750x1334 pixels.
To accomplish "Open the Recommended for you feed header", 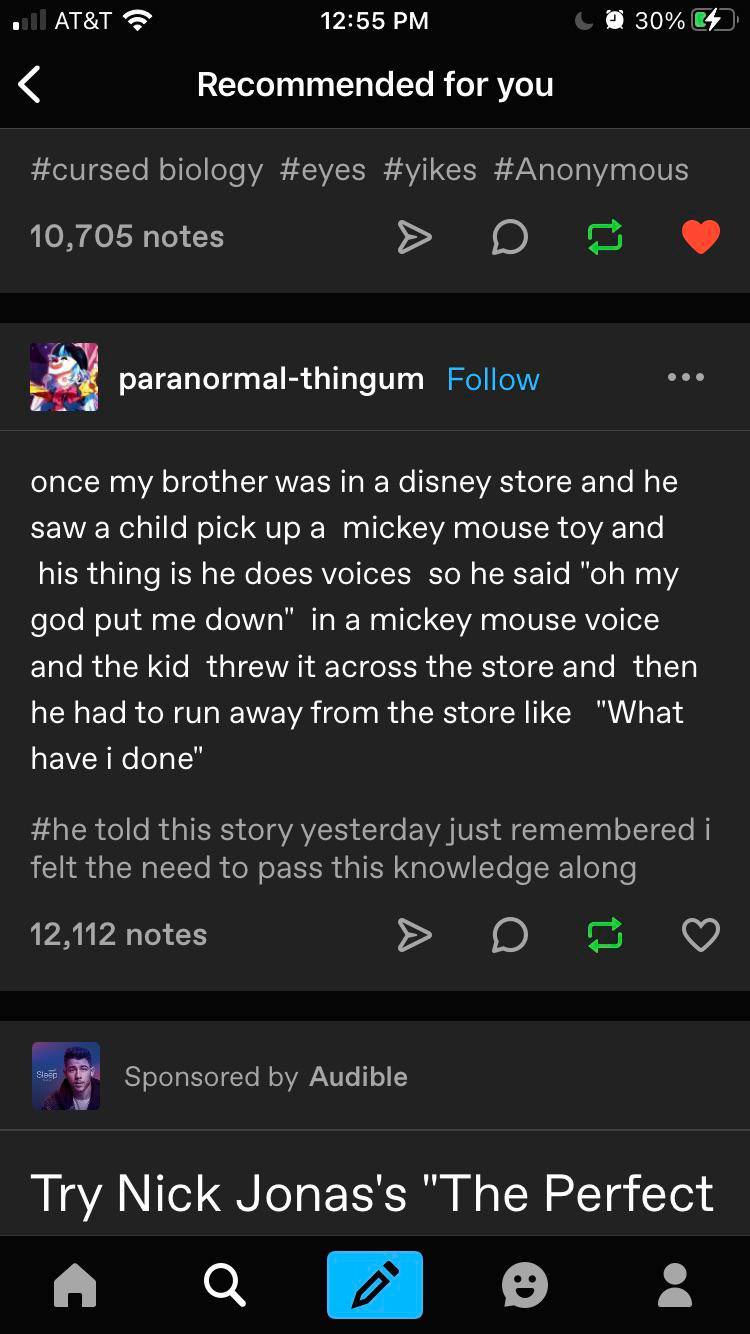I will 374,84.
